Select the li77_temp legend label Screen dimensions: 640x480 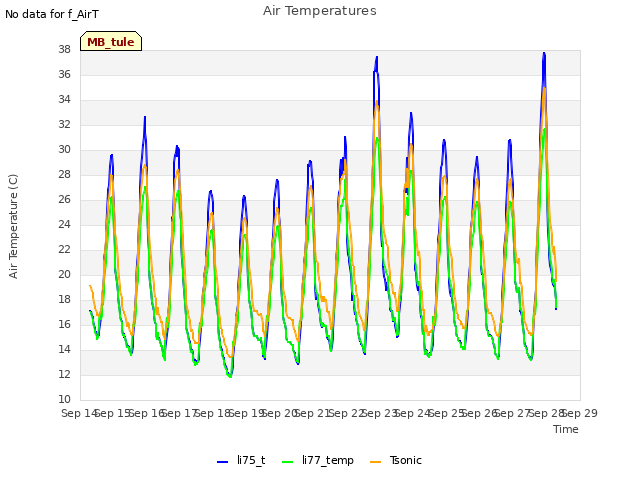point(328,460)
